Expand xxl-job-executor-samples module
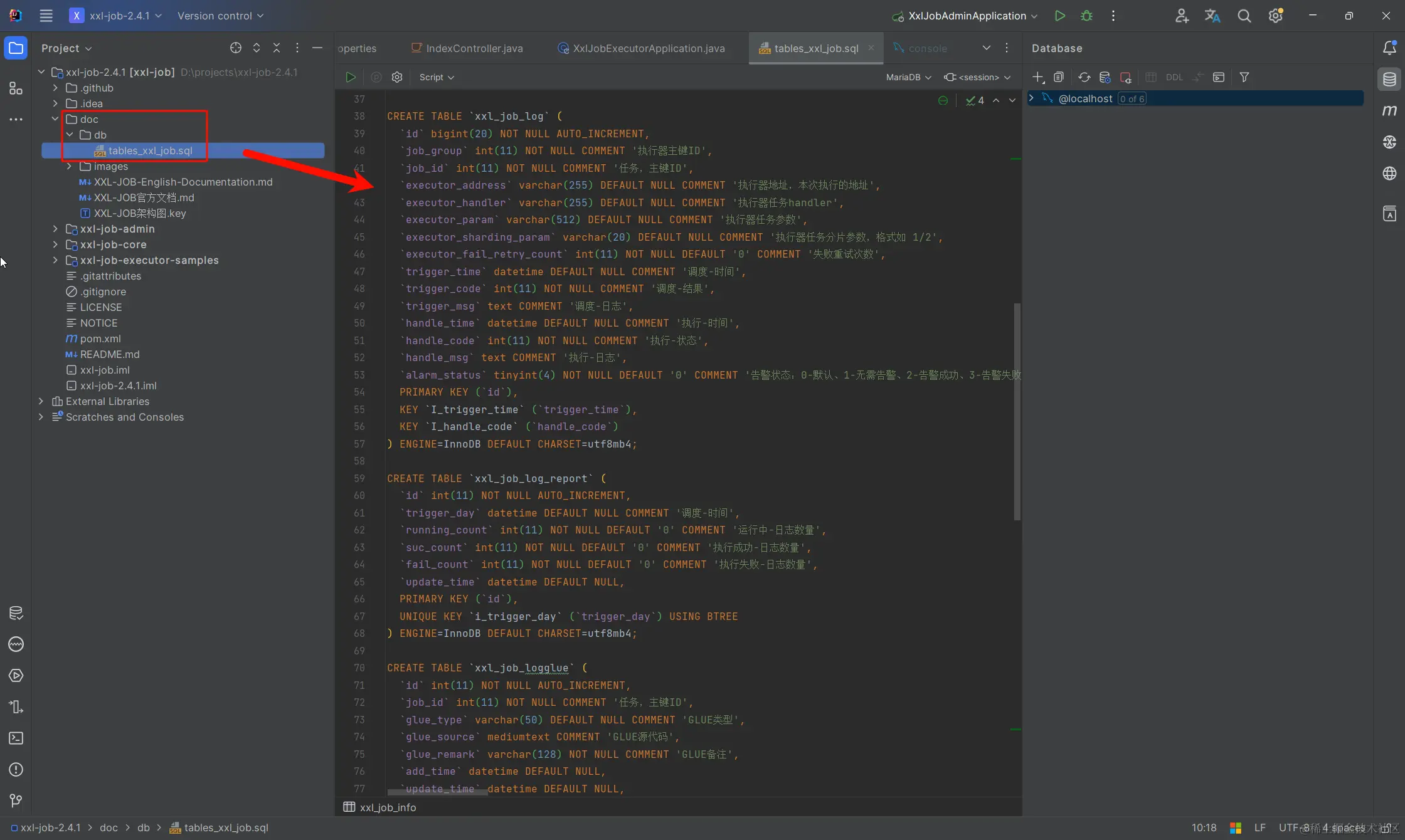This screenshot has width=1405, height=840. point(55,260)
